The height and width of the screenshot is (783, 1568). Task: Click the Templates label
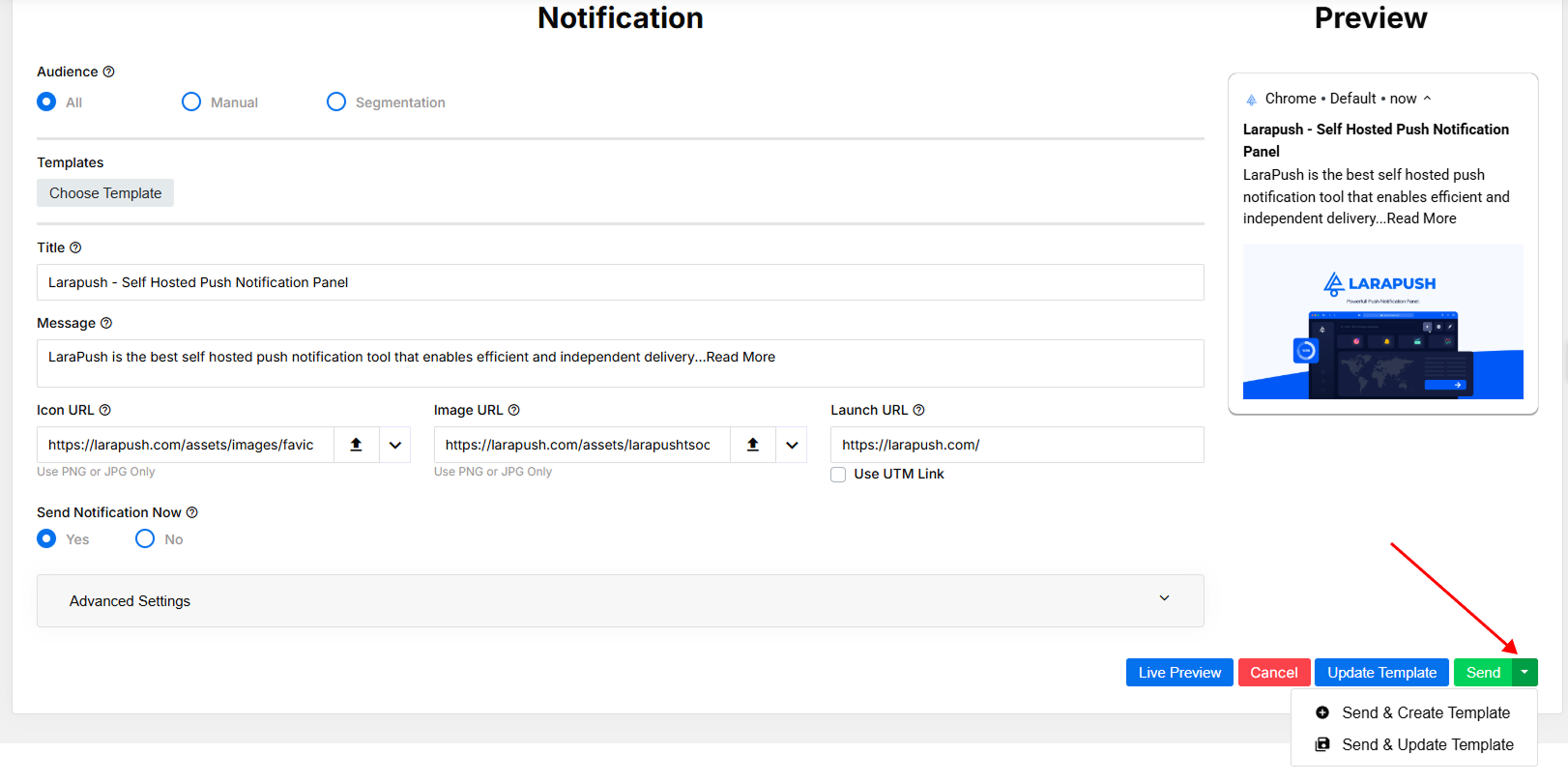click(x=71, y=162)
